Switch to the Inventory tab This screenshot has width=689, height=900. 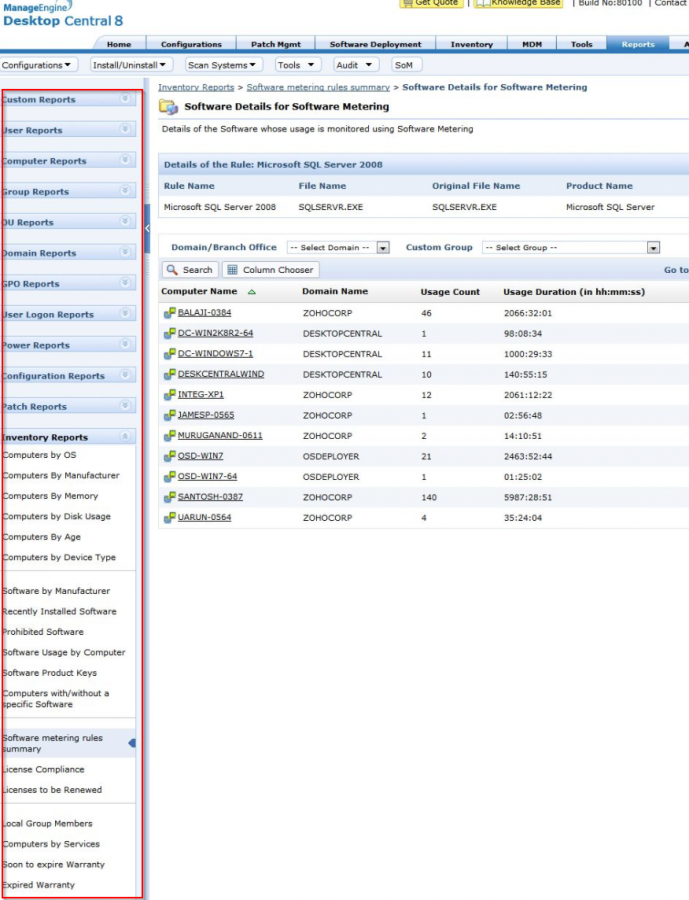tap(471, 44)
